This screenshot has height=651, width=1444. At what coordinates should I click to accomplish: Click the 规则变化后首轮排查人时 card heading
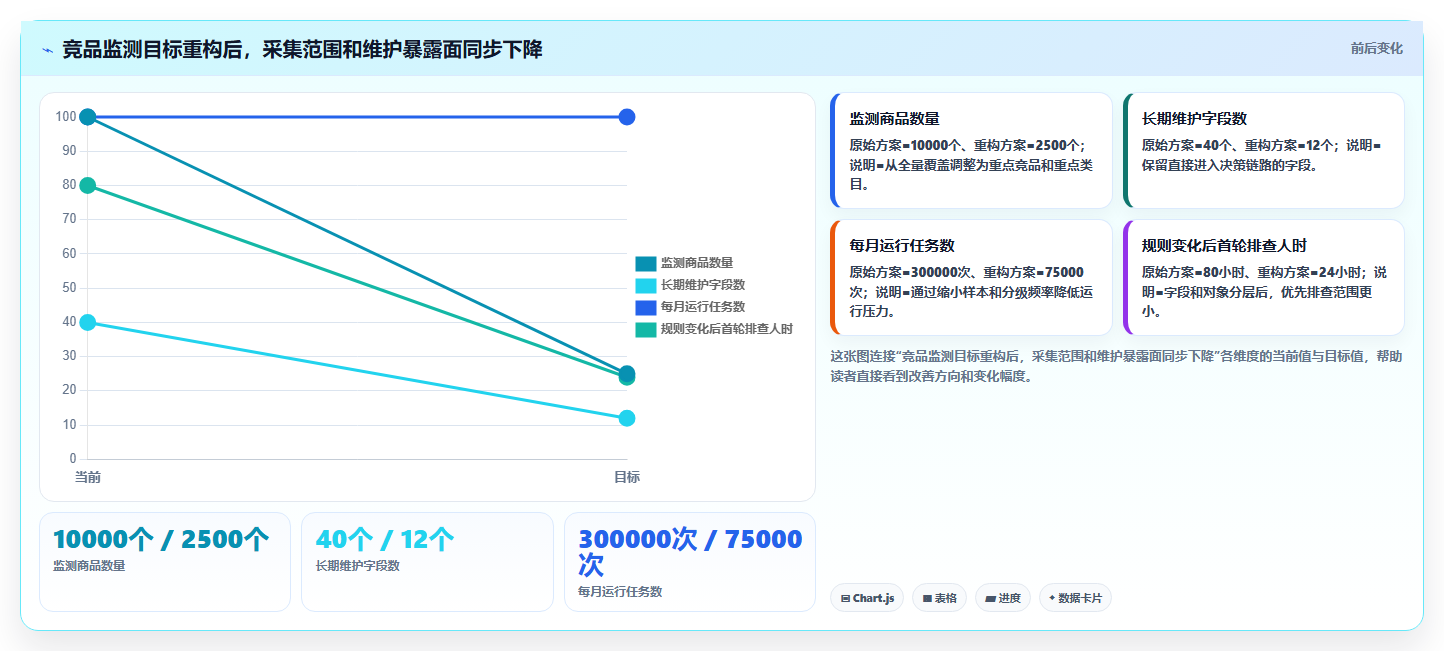(x=1224, y=245)
